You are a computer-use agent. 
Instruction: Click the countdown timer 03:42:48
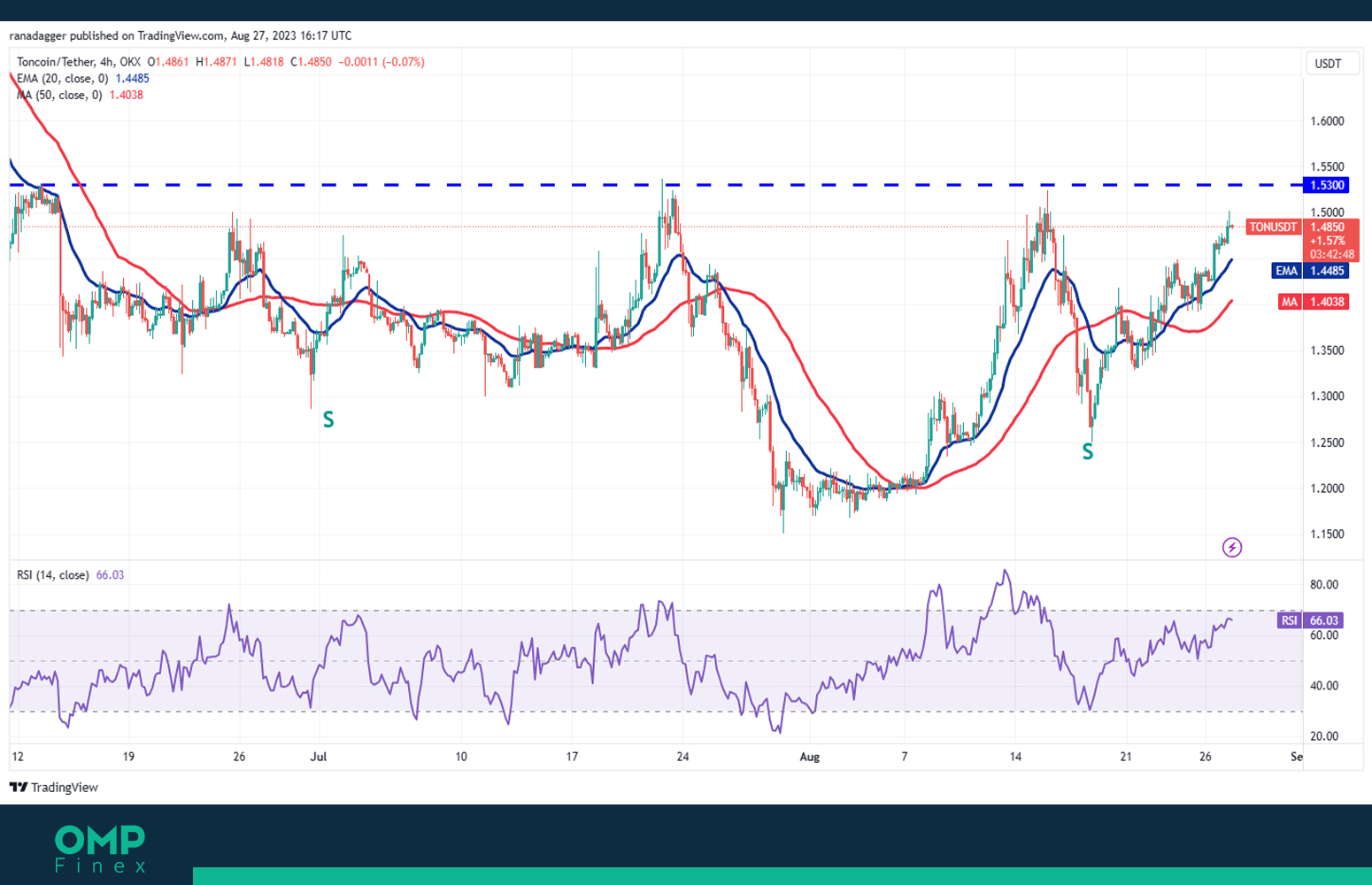(1331, 254)
